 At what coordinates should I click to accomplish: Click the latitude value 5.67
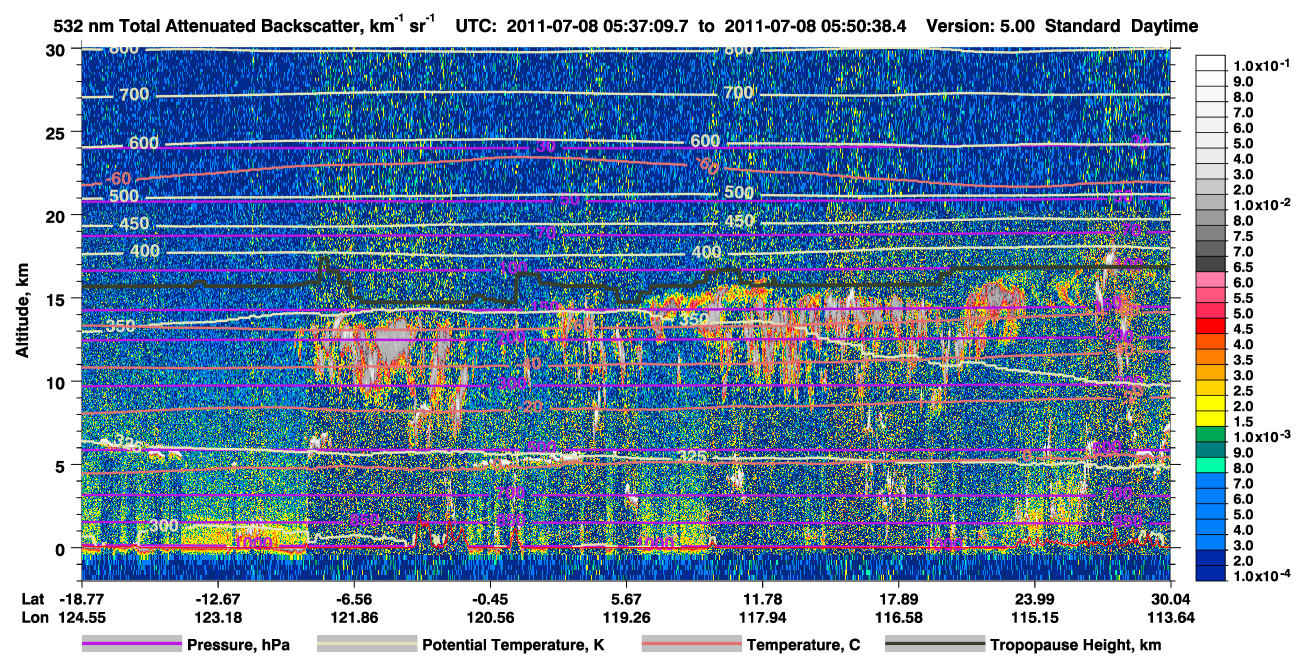pyautogui.click(x=626, y=599)
